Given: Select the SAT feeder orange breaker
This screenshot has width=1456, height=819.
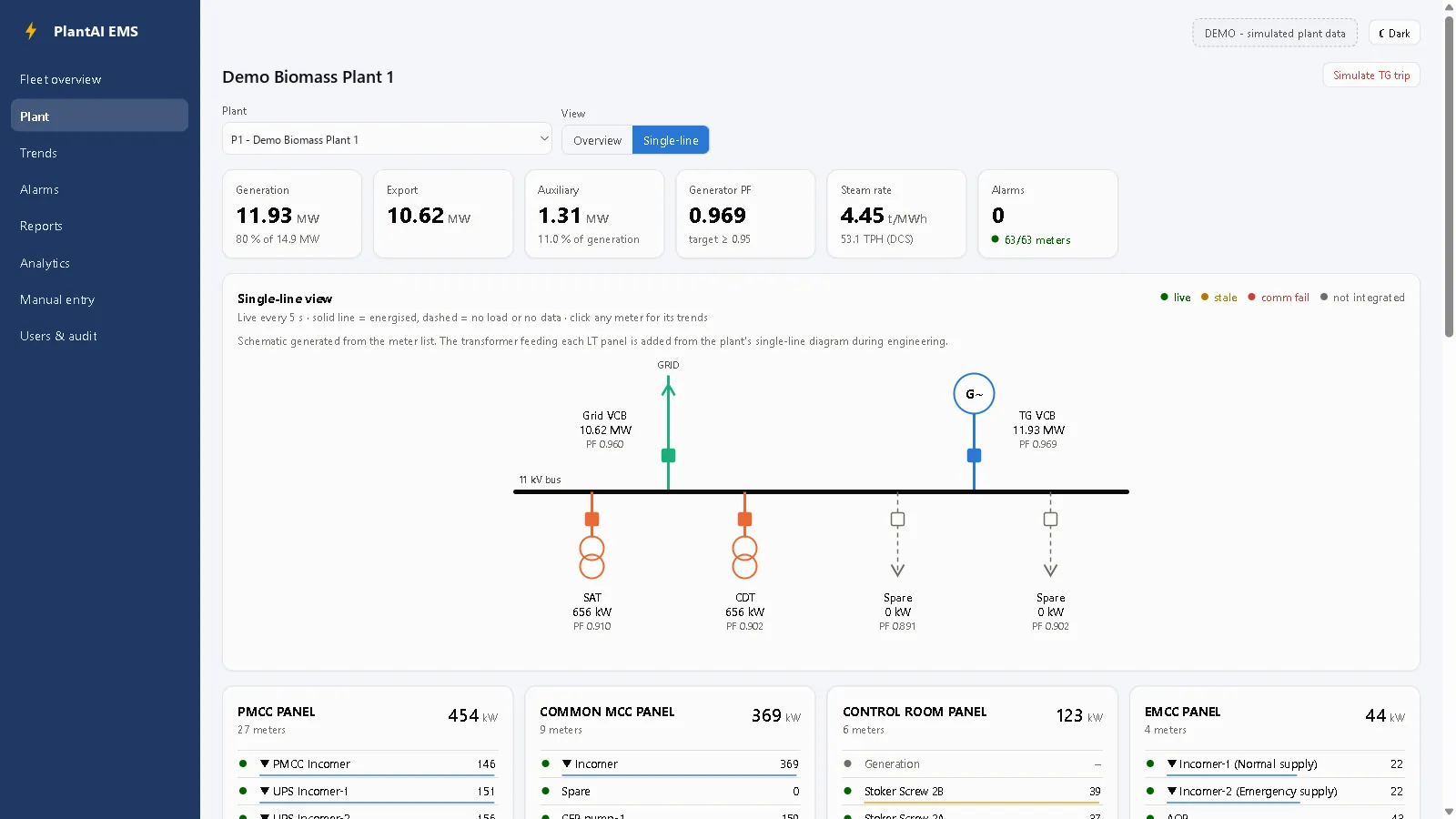Looking at the screenshot, I should (x=591, y=520).
